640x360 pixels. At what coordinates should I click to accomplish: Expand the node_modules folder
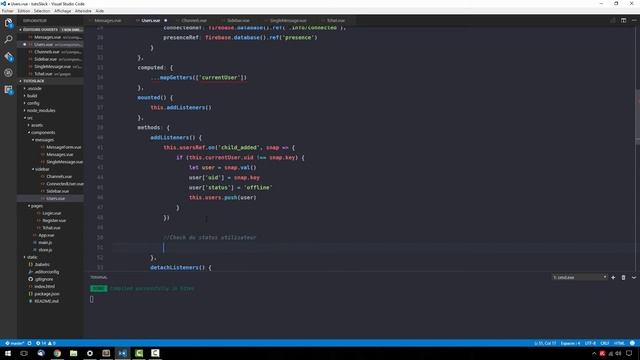point(41,111)
